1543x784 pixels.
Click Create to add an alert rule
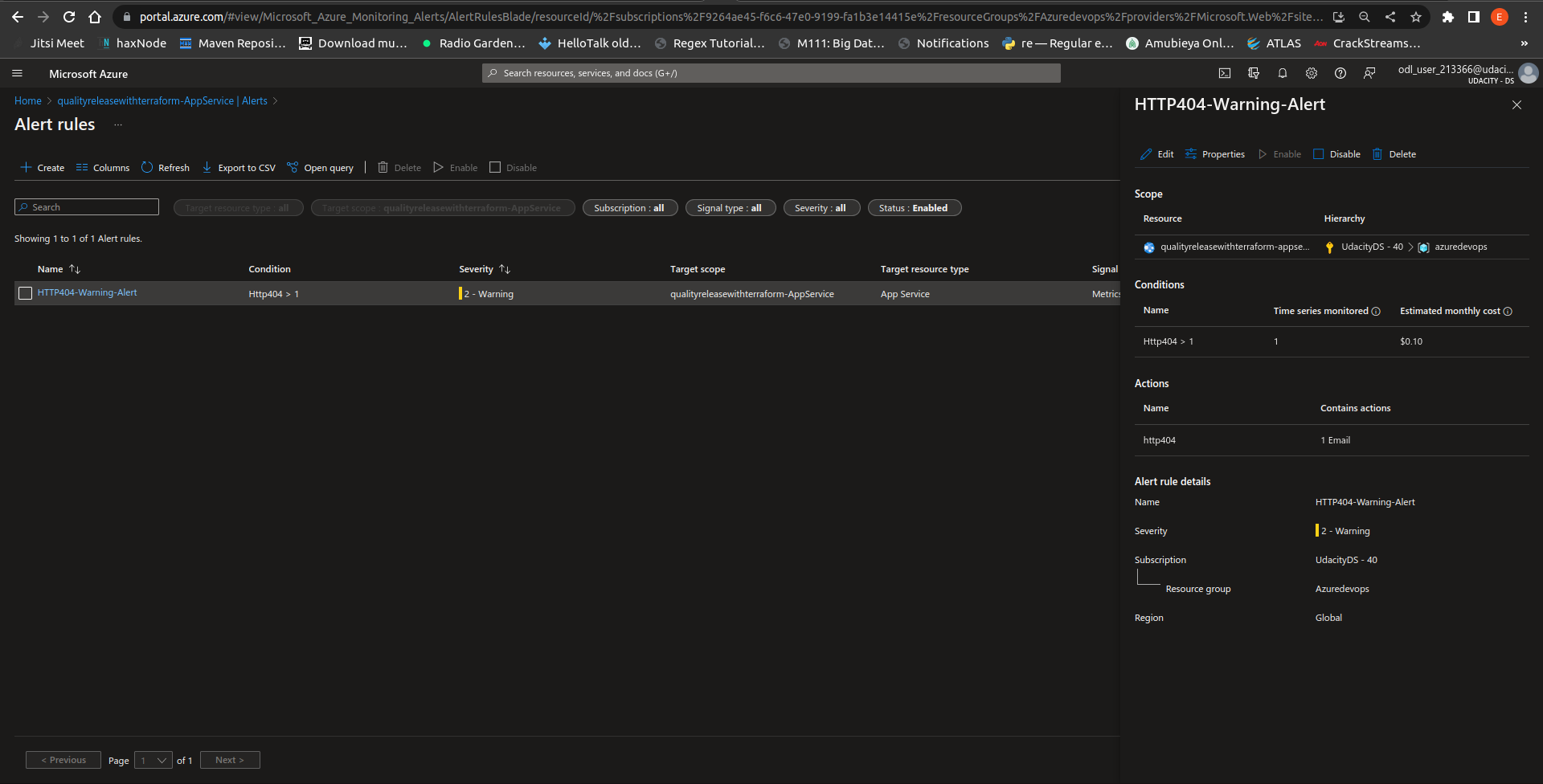(x=43, y=168)
